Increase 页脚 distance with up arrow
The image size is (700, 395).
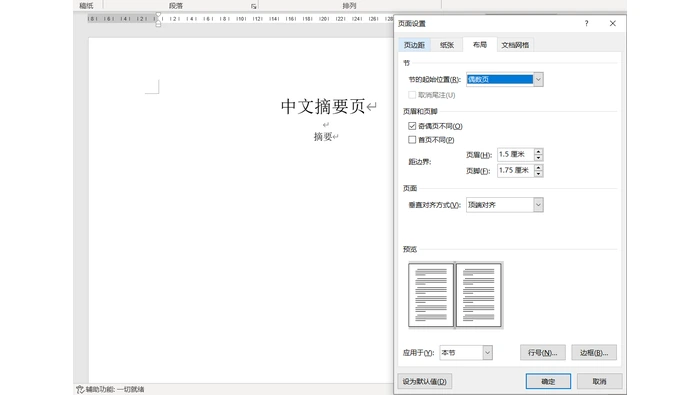tap(538, 167)
